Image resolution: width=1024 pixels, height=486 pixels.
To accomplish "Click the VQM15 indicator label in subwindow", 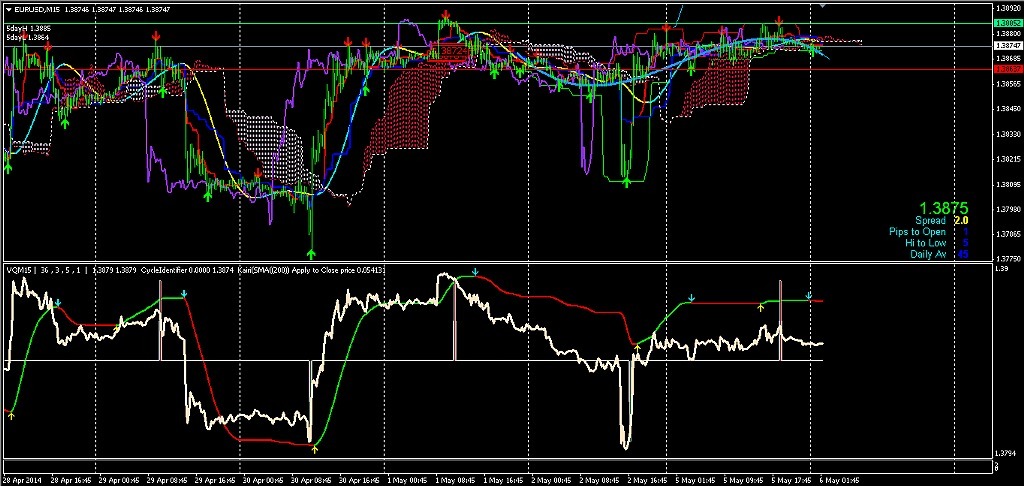I will (x=19, y=269).
